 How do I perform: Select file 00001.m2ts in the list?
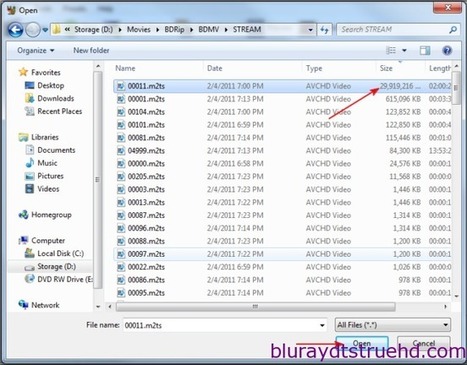[282, 99]
